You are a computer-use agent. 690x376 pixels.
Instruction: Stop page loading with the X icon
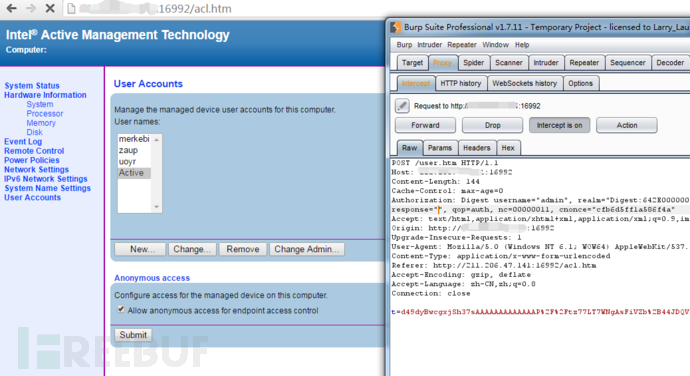[50, 8]
